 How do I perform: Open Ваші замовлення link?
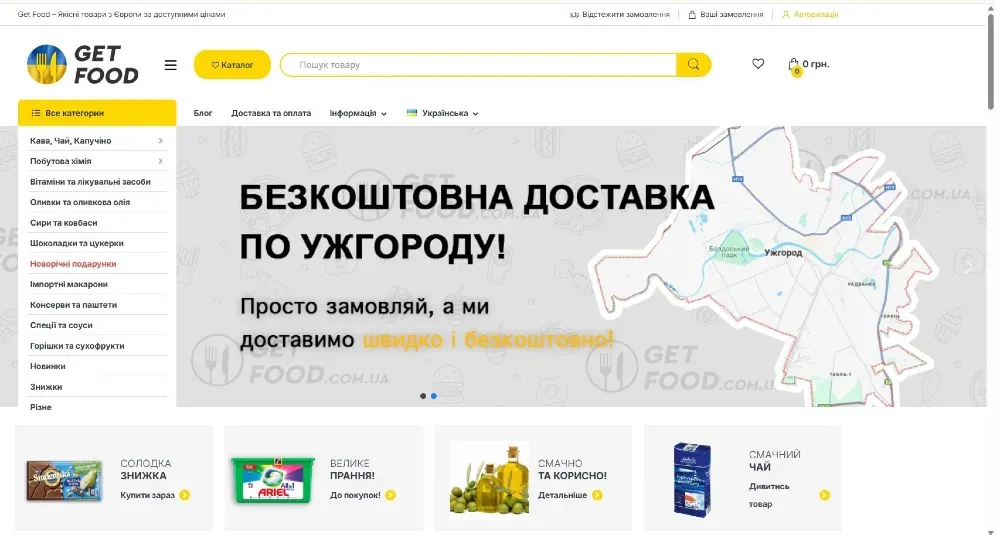(726, 14)
